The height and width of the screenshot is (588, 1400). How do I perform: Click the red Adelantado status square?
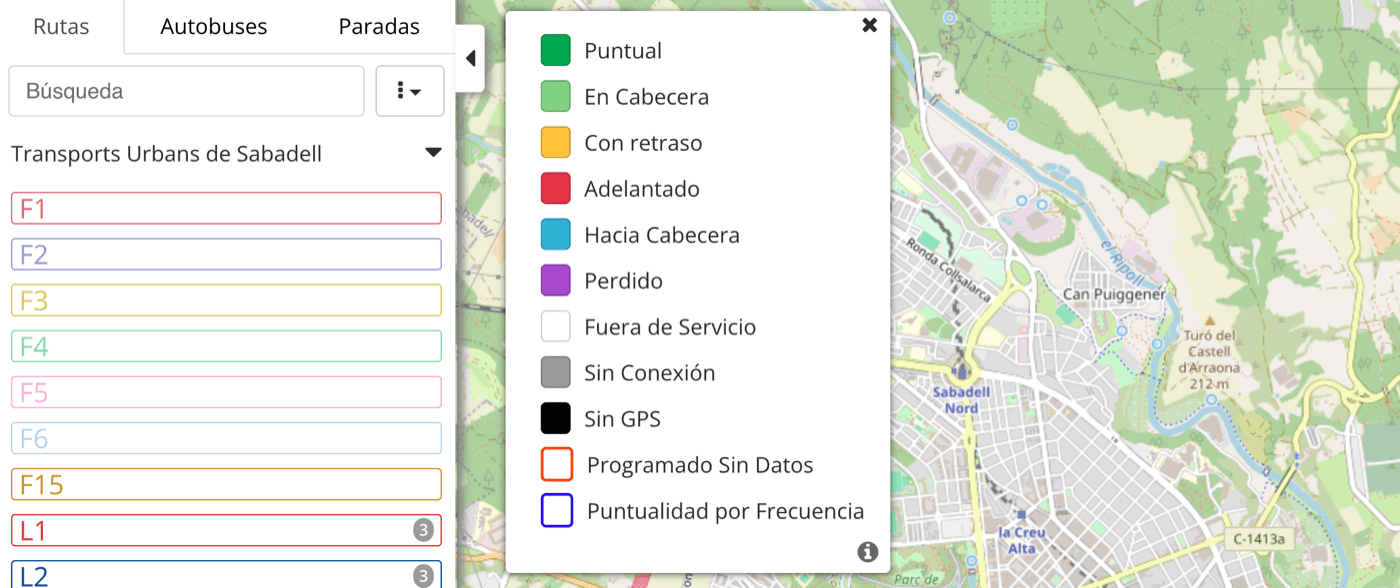tap(556, 188)
